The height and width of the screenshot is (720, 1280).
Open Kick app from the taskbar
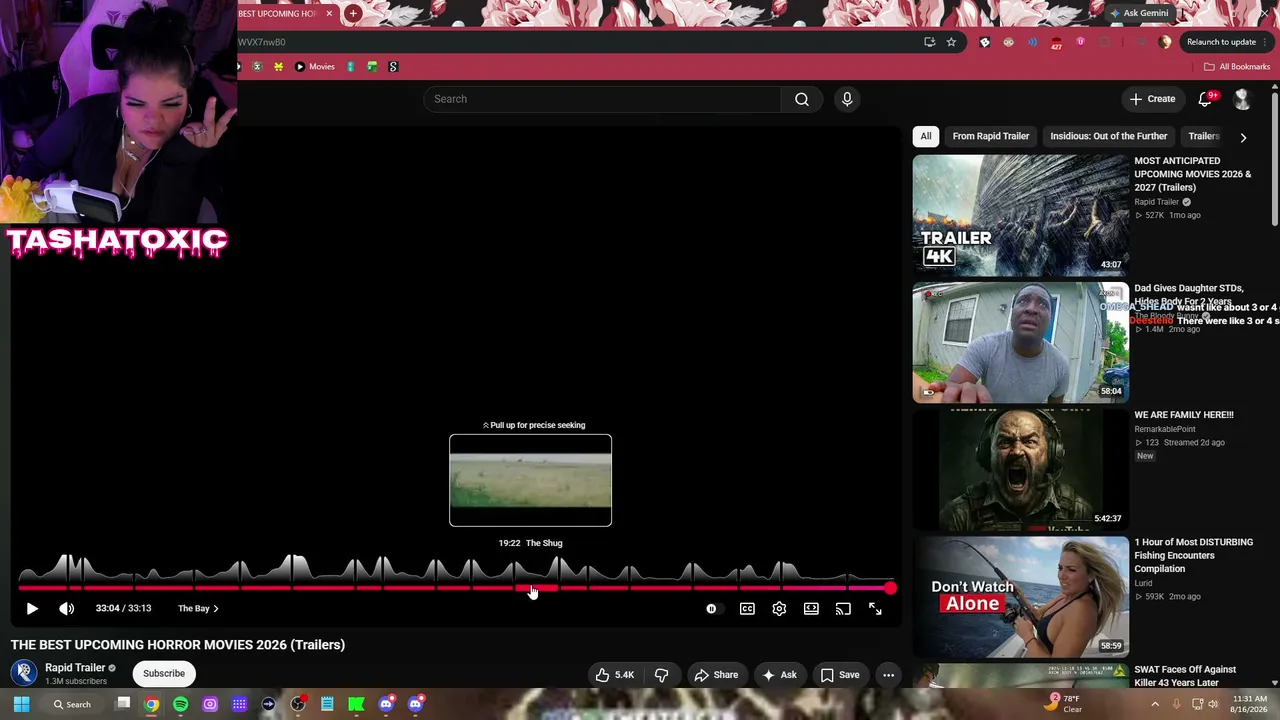356,704
